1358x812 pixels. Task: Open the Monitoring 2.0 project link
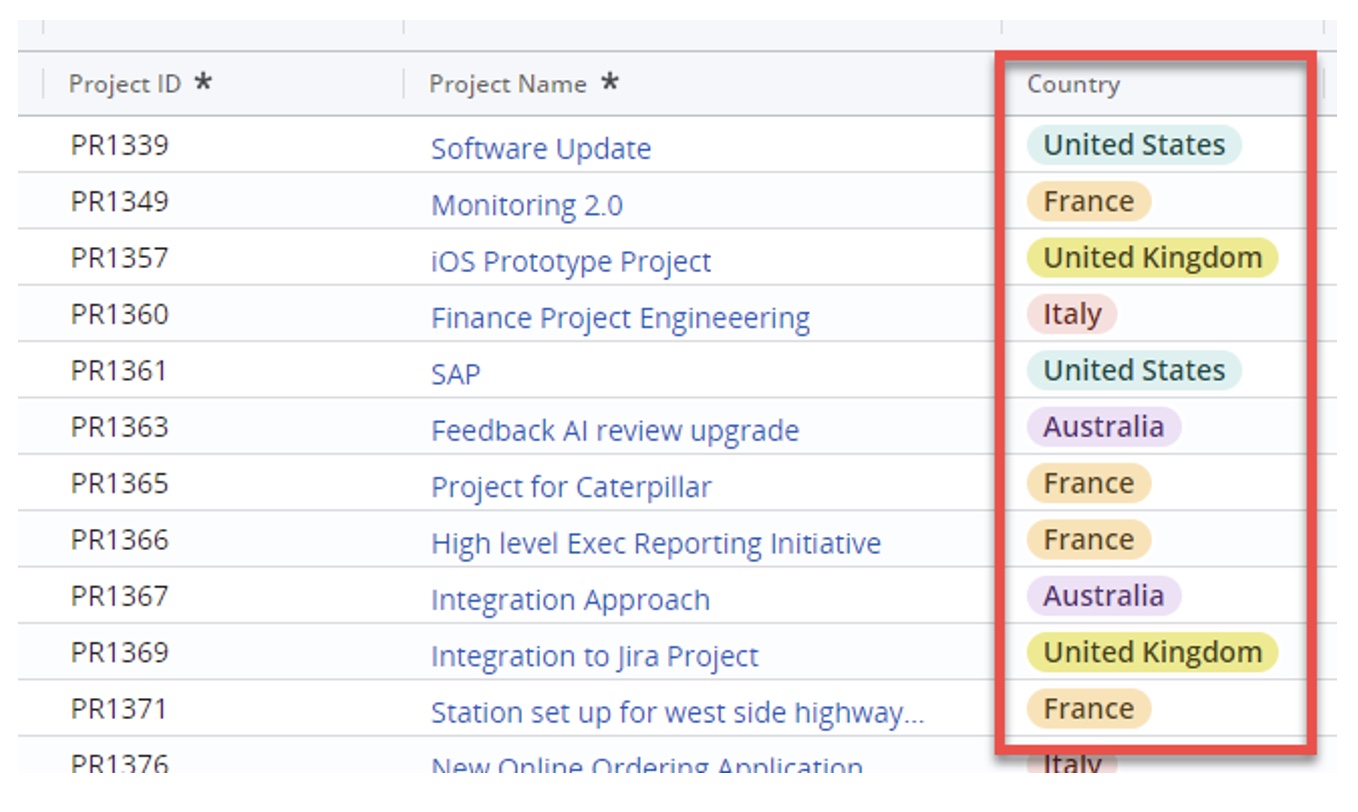click(526, 205)
